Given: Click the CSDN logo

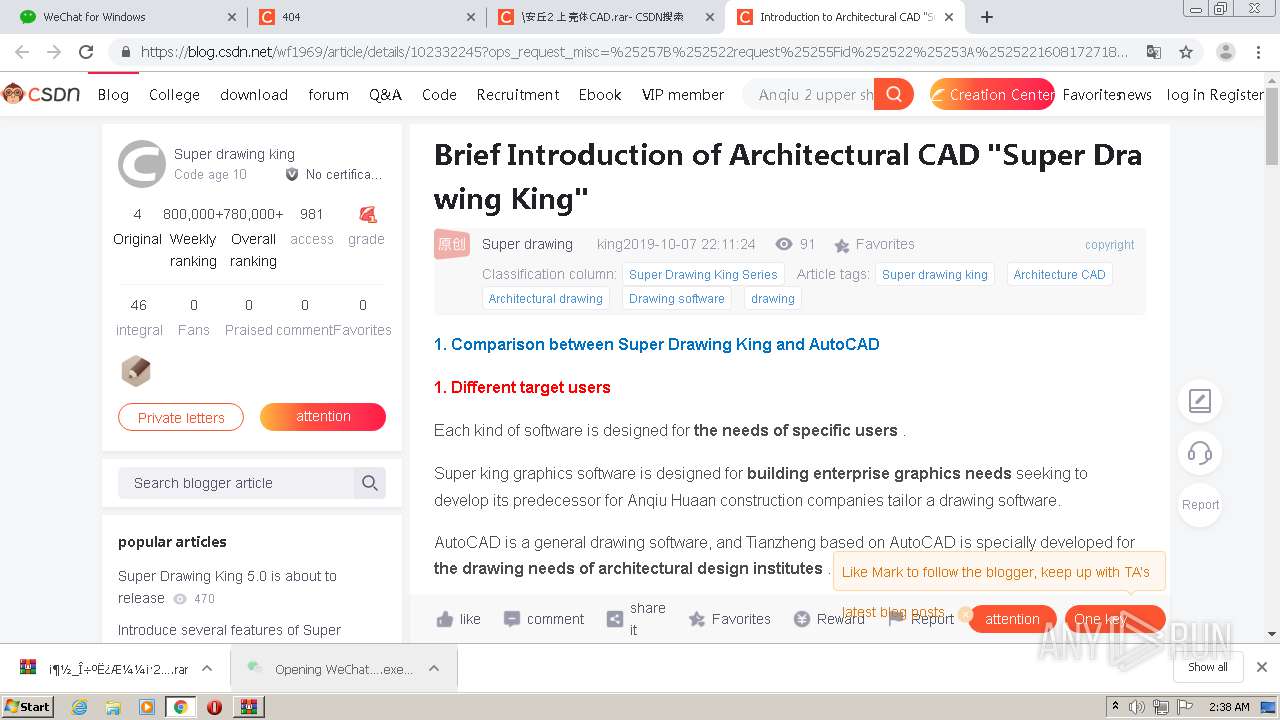Looking at the screenshot, I should pyautogui.click(x=41, y=94).
